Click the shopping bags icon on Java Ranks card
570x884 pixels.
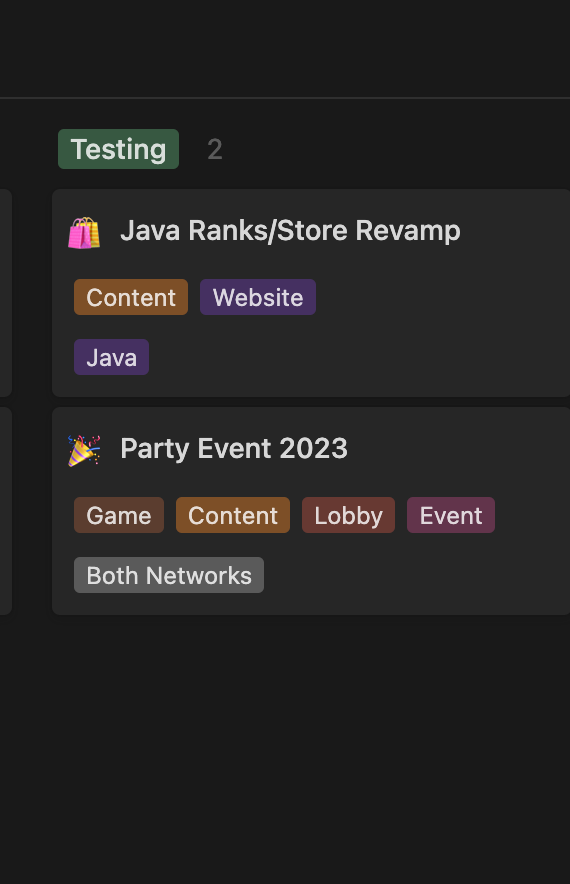pyautogui.click(x=84, y=232)
